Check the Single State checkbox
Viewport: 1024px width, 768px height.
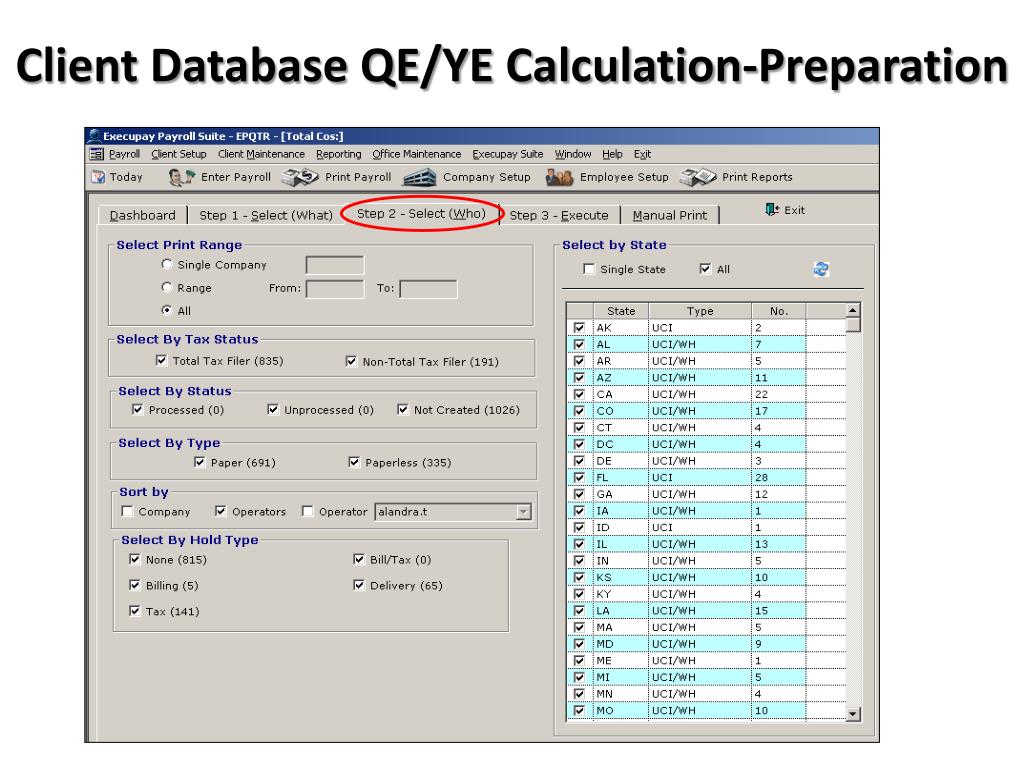pyautogui.click(x=589, y=269)
